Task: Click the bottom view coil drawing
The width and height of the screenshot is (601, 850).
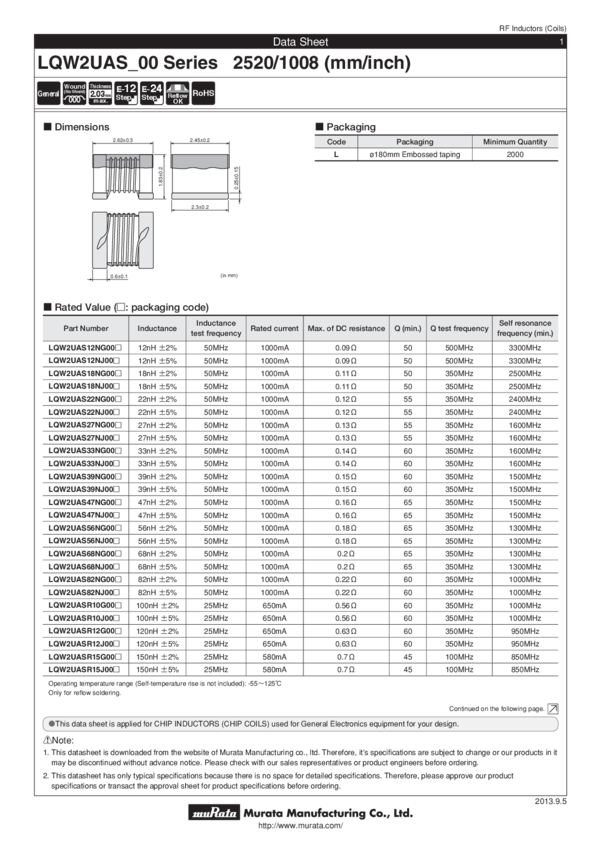Action: 123,240
